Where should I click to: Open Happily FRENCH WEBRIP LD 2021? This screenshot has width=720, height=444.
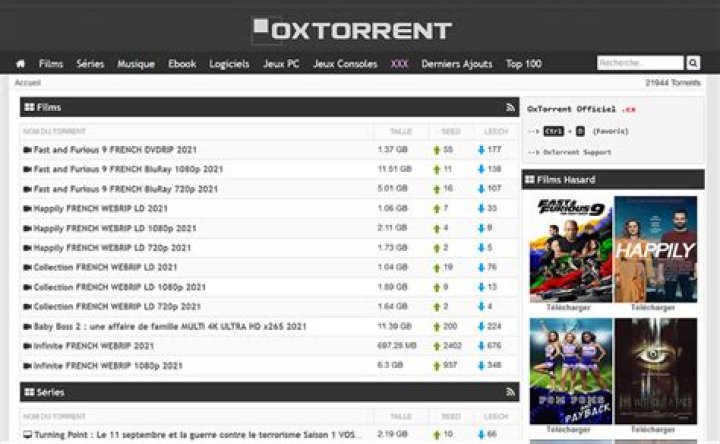[x=101, y=208]
